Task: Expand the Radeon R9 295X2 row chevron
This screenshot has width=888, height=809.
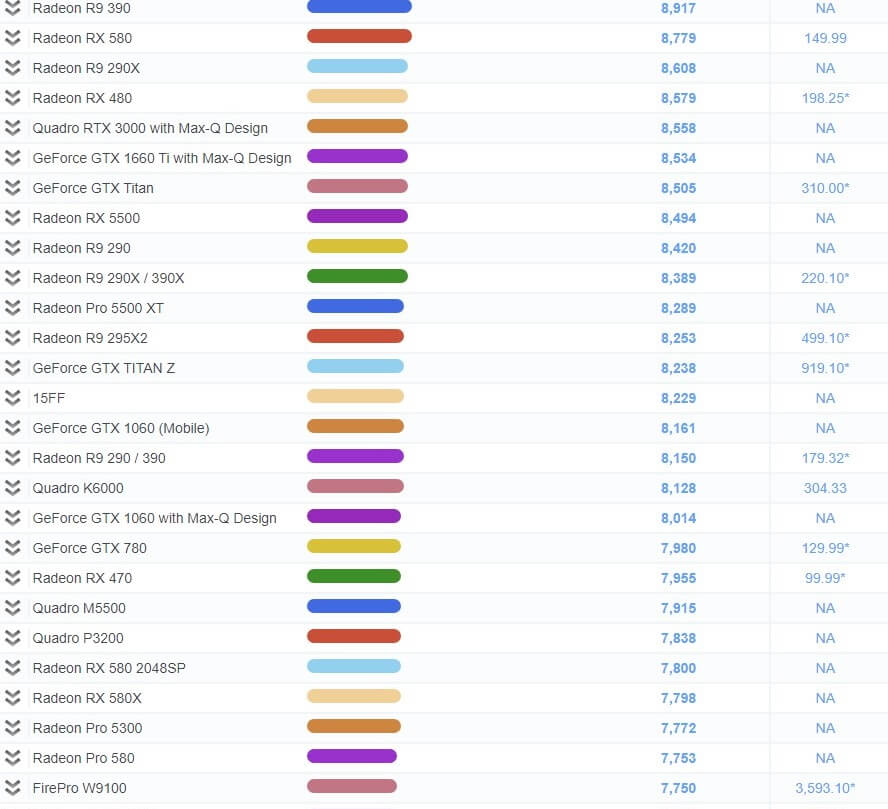Action: pyautogui.click(x=12, y=338)
